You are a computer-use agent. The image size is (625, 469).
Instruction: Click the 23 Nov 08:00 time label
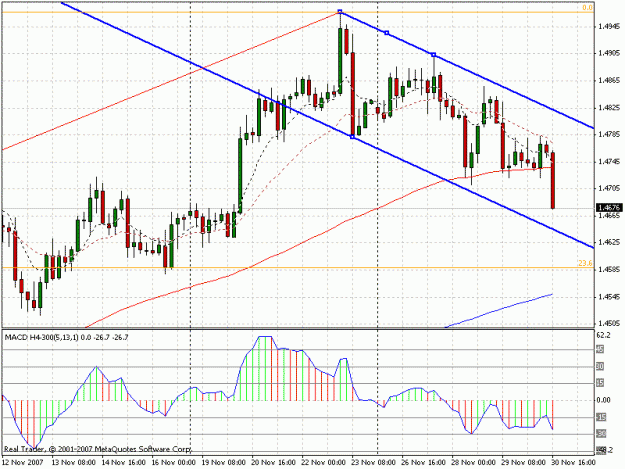coord(374,462)
